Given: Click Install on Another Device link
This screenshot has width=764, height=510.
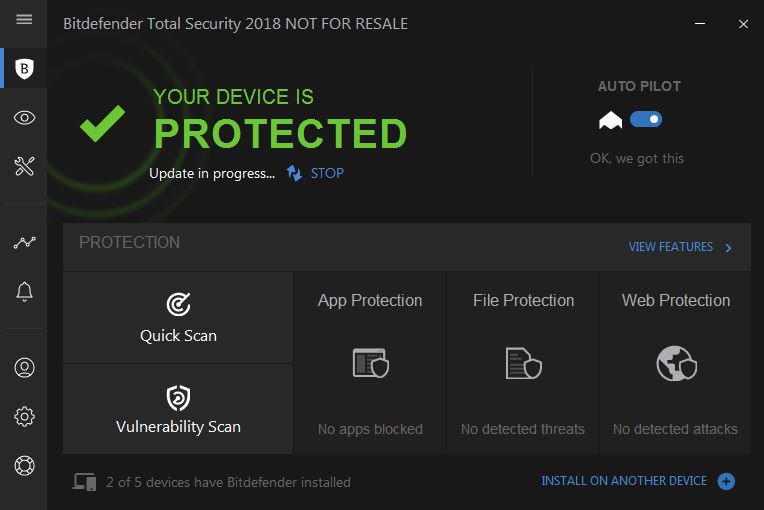Looking at the screenshot, I should coord(624,481).
